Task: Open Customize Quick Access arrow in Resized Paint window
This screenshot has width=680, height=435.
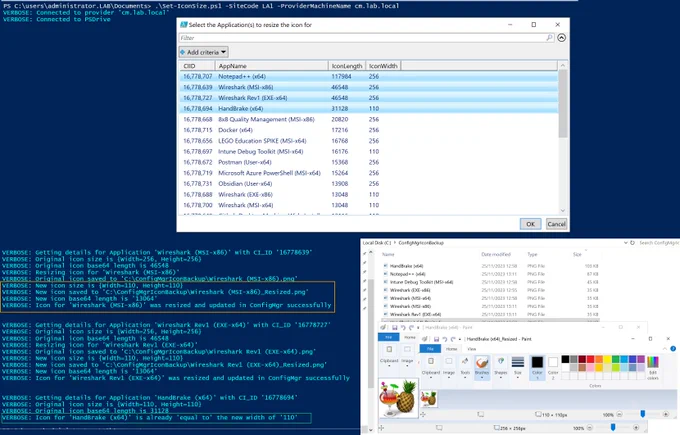Action: point(460,339)
